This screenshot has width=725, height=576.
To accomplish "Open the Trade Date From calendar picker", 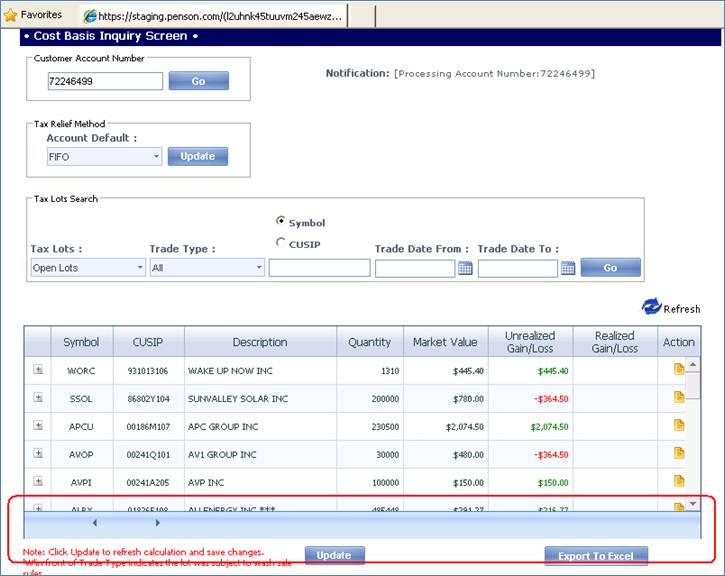I will coord(465,268).
